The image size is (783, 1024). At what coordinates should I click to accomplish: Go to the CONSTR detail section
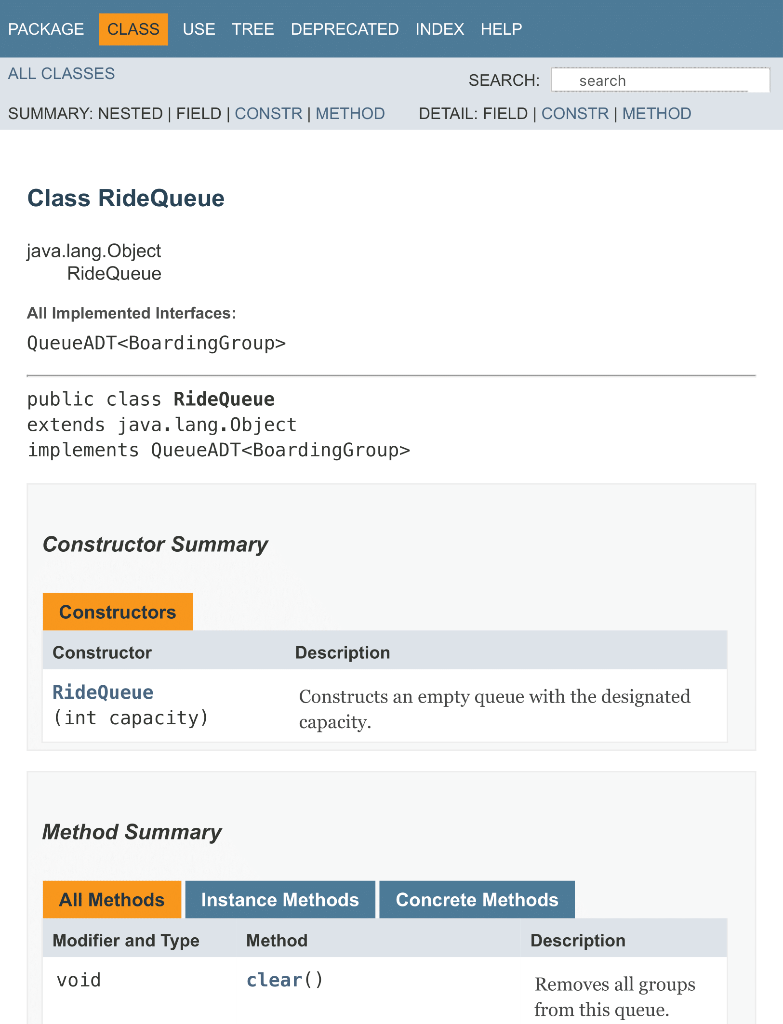click(x=575, y=113)
